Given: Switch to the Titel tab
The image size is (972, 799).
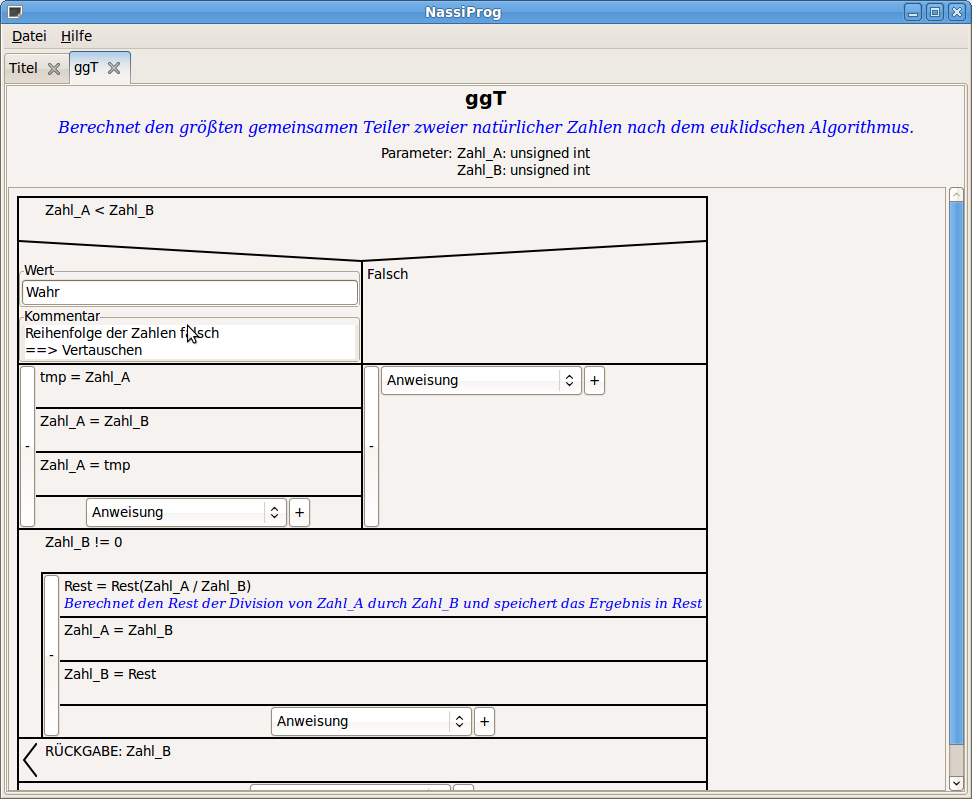Looking at the screenshot, I should click(x=24, y=68).
